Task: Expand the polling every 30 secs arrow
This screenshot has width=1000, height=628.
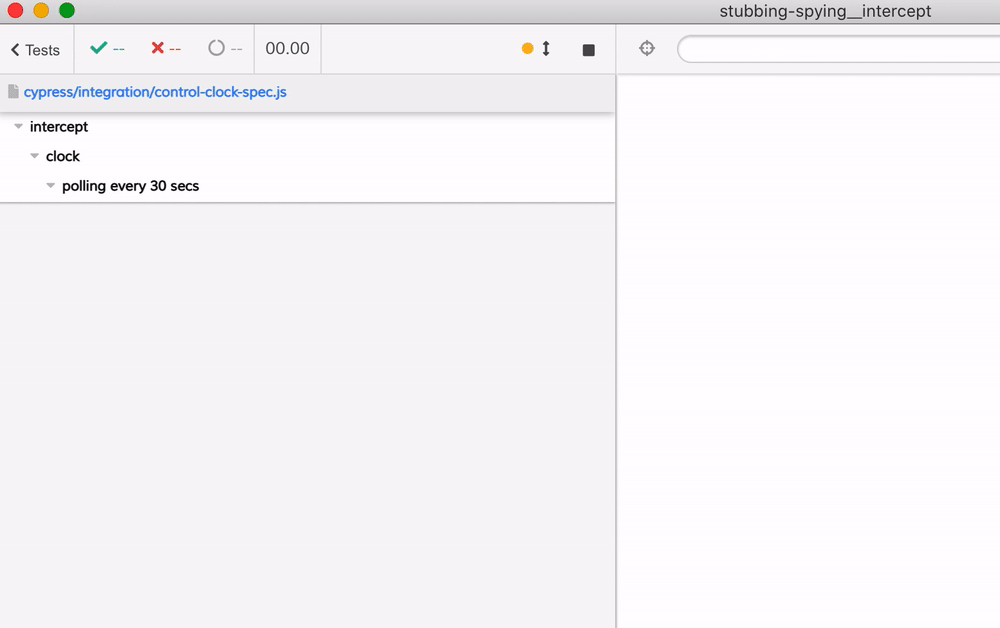Action: [x=51, y=186]
